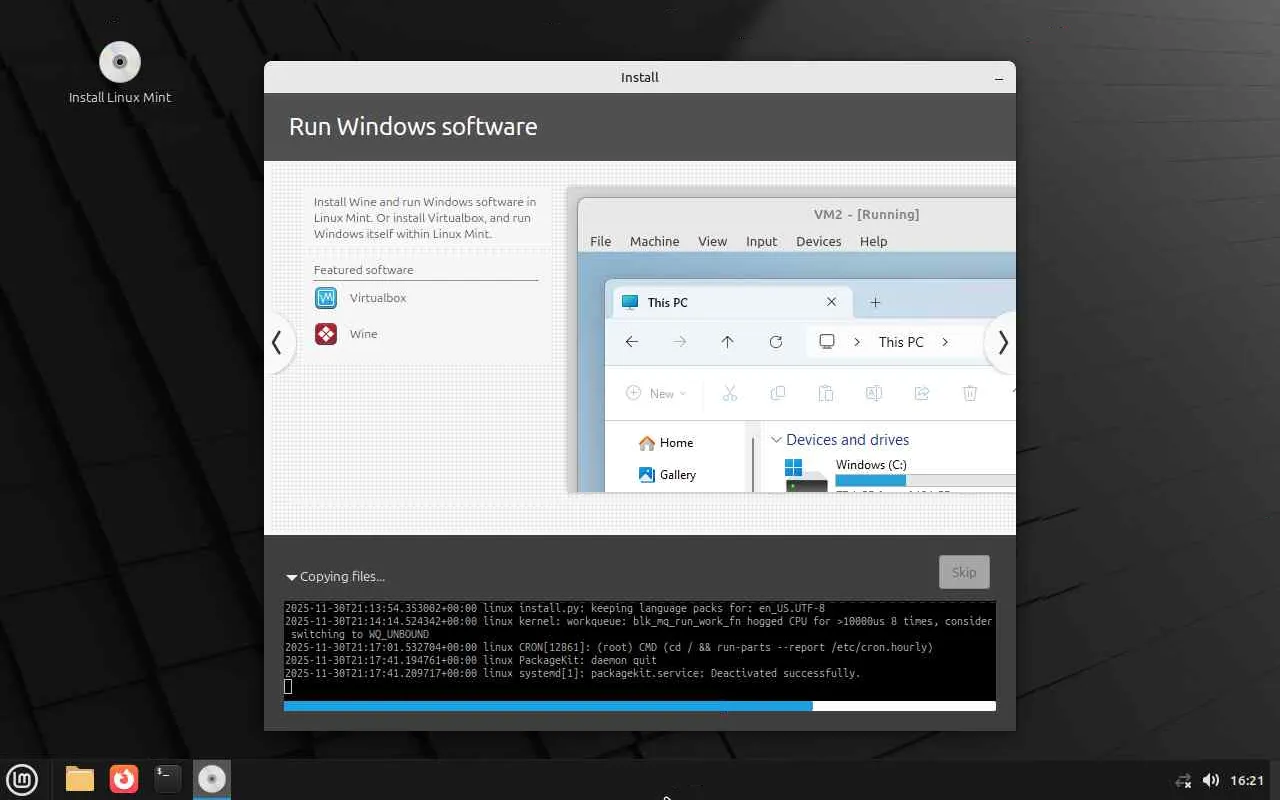The image size is (1280, 800).
Task: Open the Help menu in VM2 screenshot
Action: 874,241
